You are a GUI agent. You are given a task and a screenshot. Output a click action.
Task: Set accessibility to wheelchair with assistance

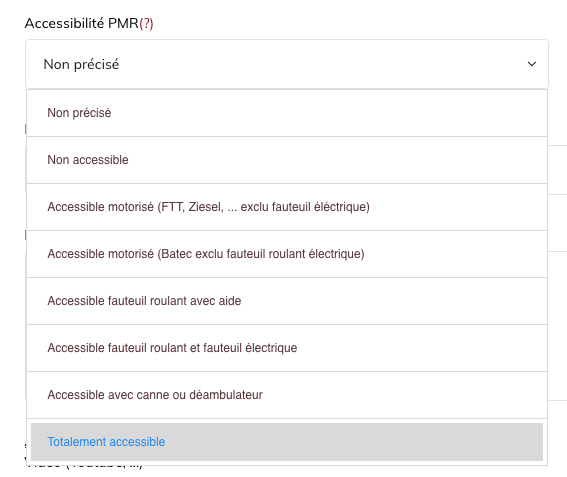point(287,301)
